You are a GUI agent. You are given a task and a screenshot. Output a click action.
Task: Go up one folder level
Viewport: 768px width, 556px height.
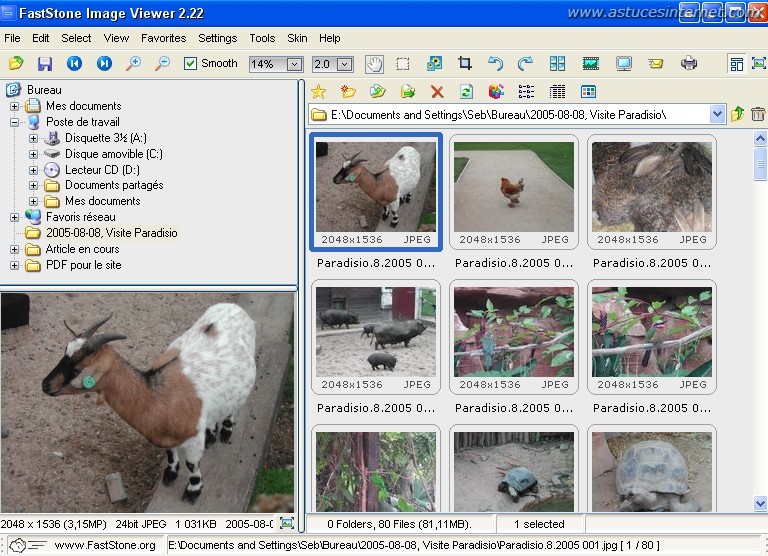(x=737, y=115)
